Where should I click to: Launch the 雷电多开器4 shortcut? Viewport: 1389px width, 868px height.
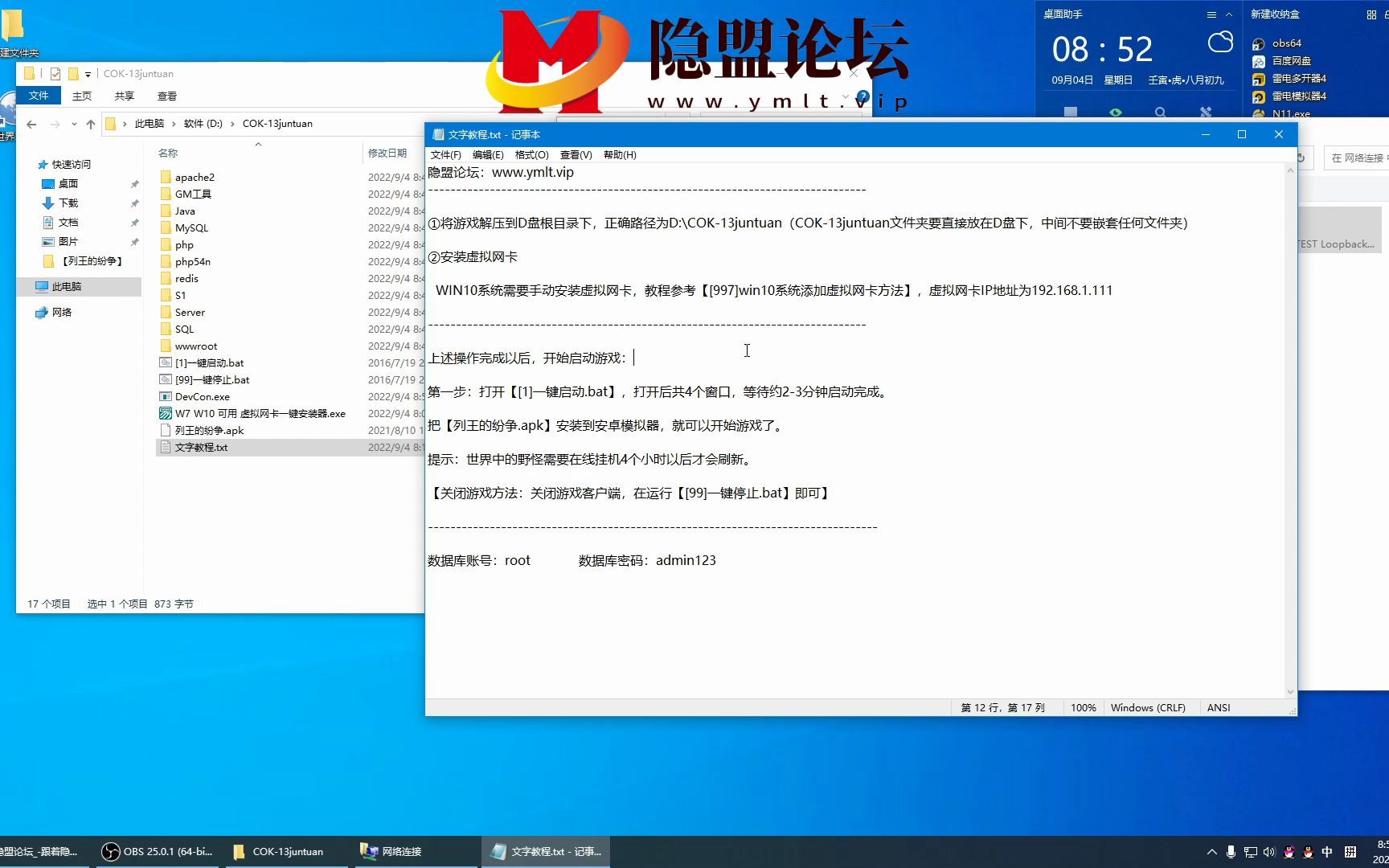click(1289, 79)
